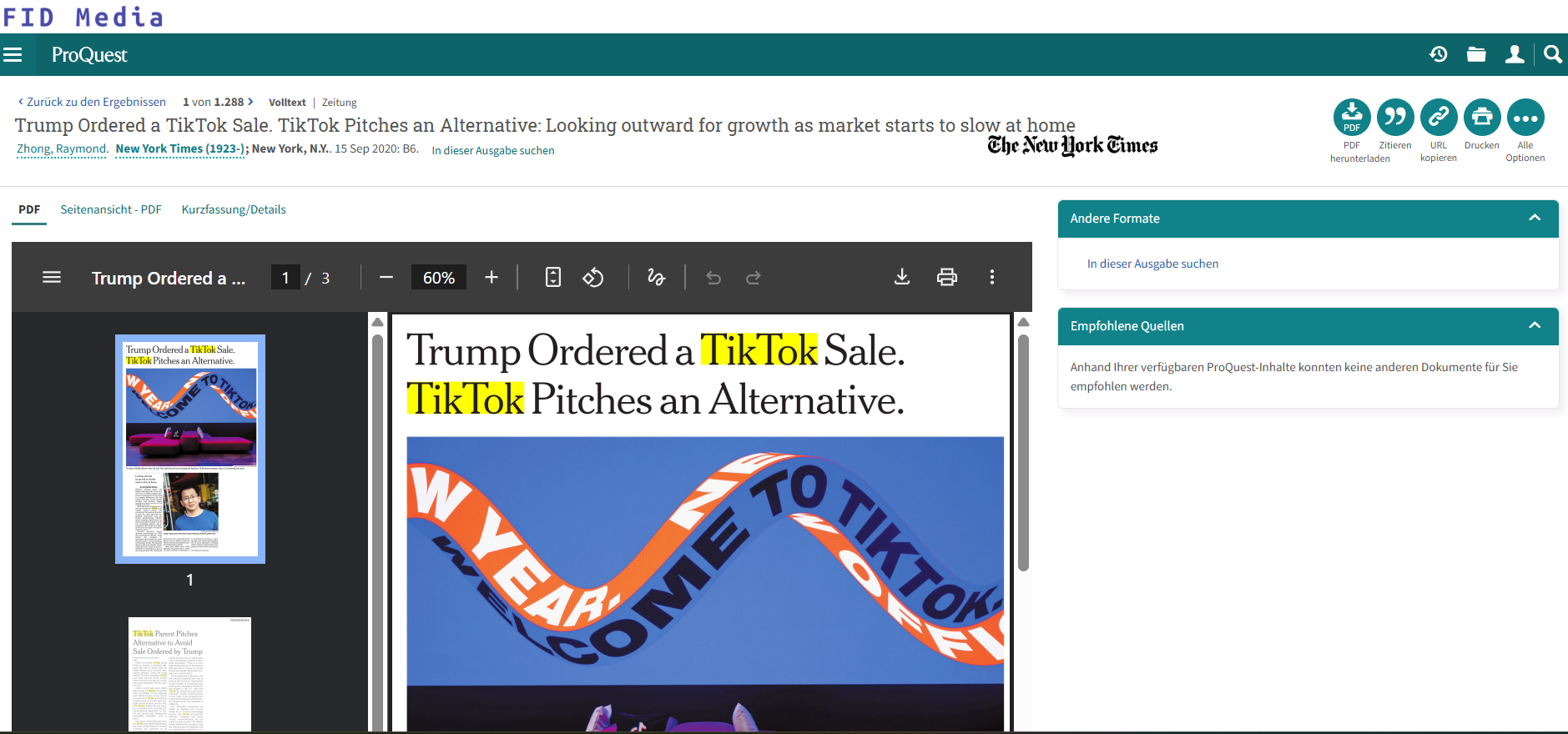The height and width of the screenshot is (734, 1568).
Task: Toggle the PDF thumbnail sidebar
Action: coord(52,278)
